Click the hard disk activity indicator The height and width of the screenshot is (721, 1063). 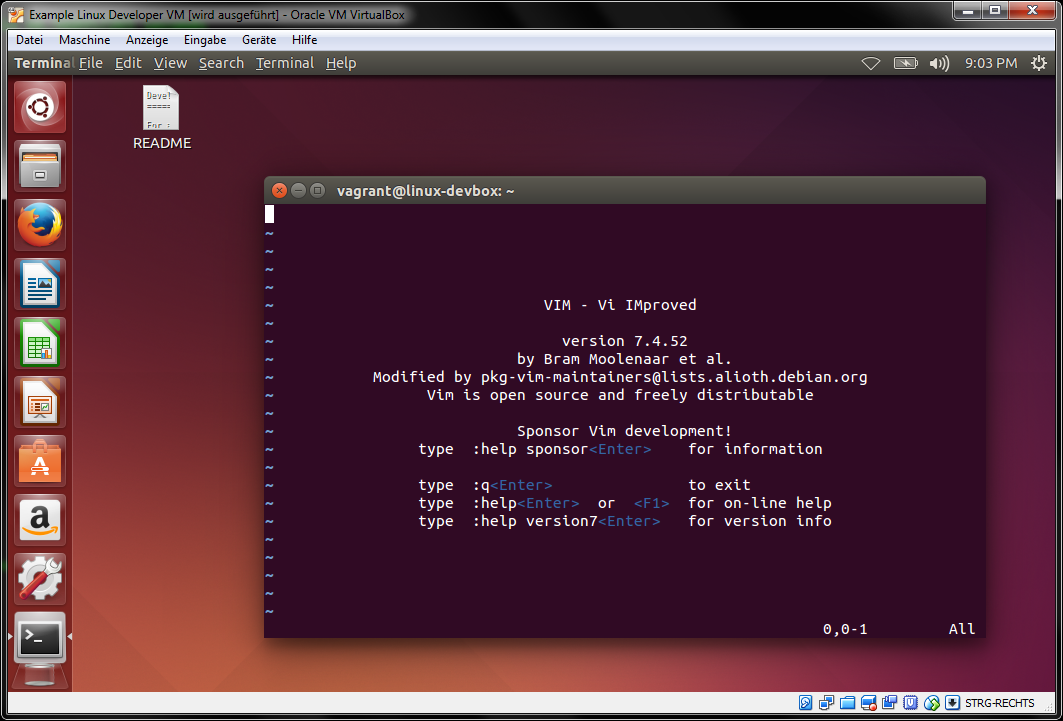[805, 703]
